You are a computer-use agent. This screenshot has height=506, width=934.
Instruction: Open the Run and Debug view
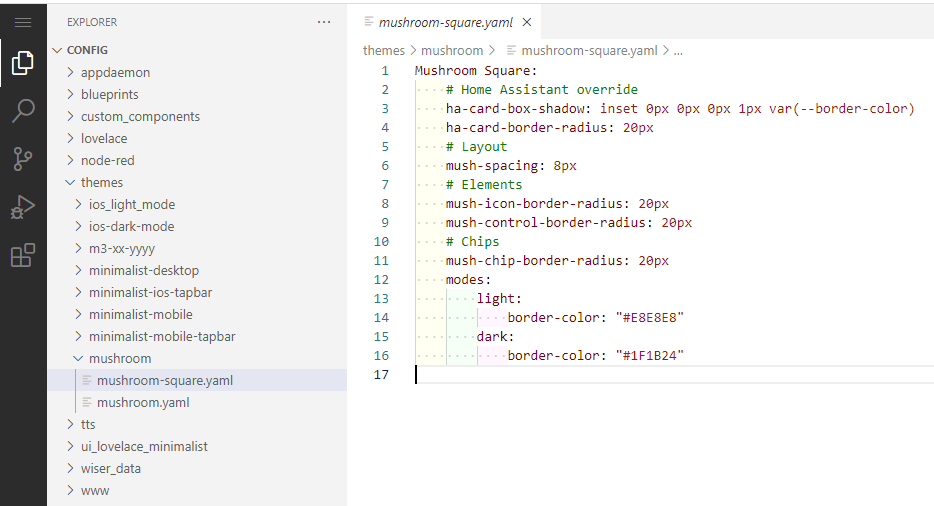point(23,207)
